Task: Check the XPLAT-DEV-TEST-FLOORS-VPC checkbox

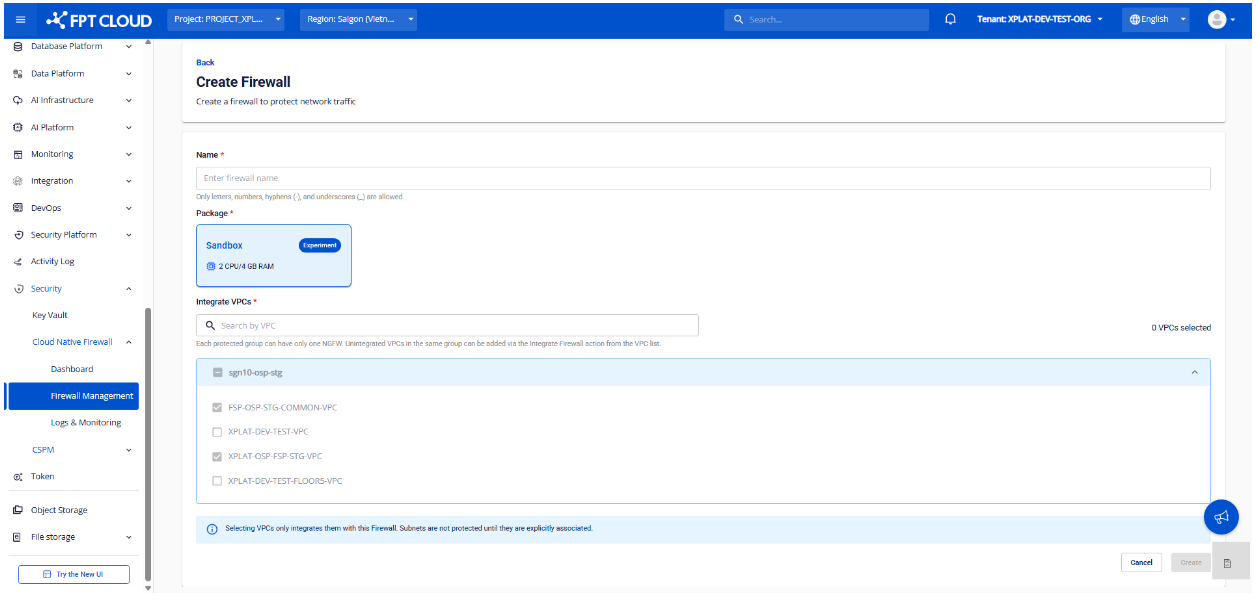Action: coord(217,481)
